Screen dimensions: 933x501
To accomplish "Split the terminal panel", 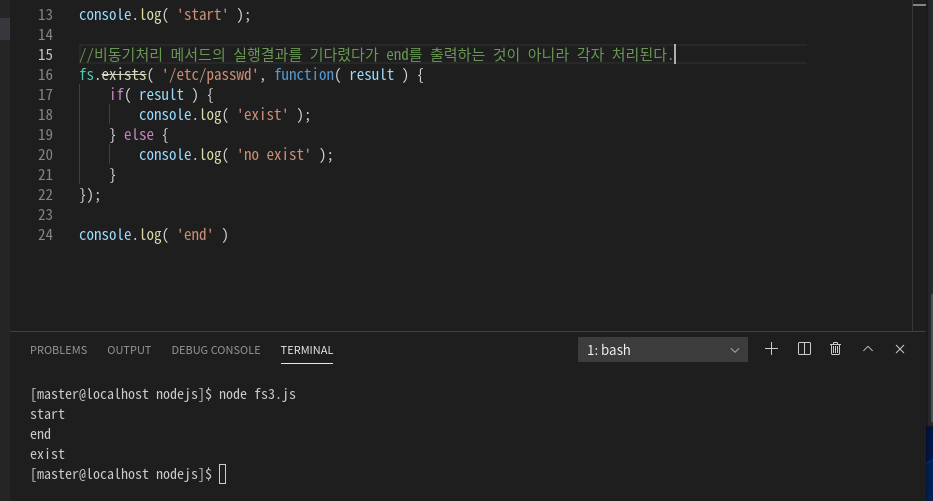I will click(804, 349).
